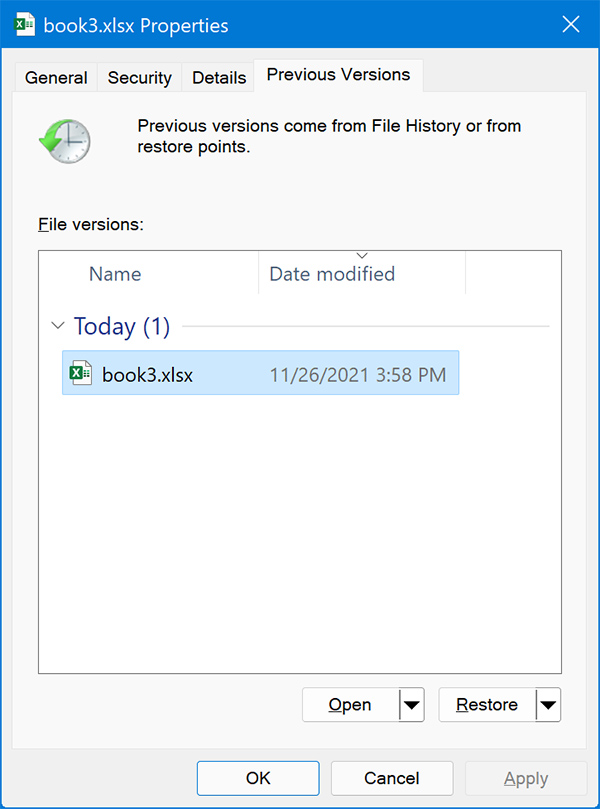Open the dropdown arrow beside the Open button
Image resolution: width=600 pixels, height=809 pixels.
(x=412, y=704)
